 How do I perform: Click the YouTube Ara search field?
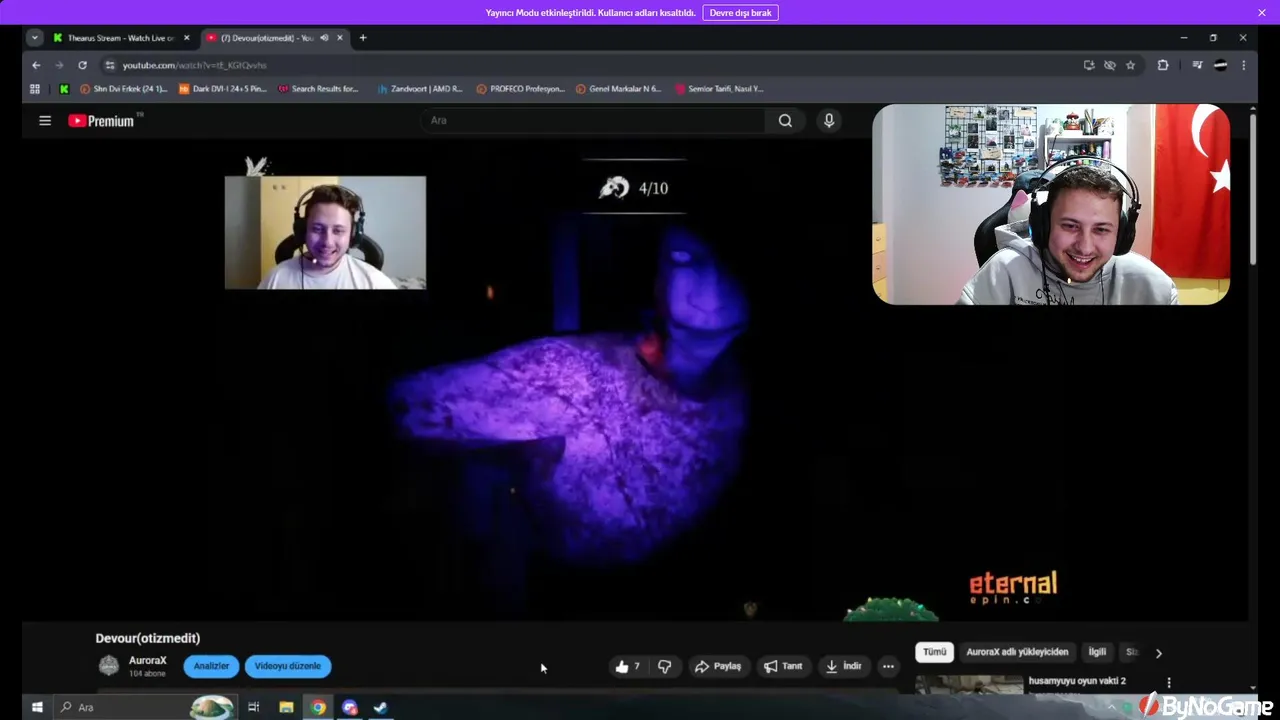point(593,121)
